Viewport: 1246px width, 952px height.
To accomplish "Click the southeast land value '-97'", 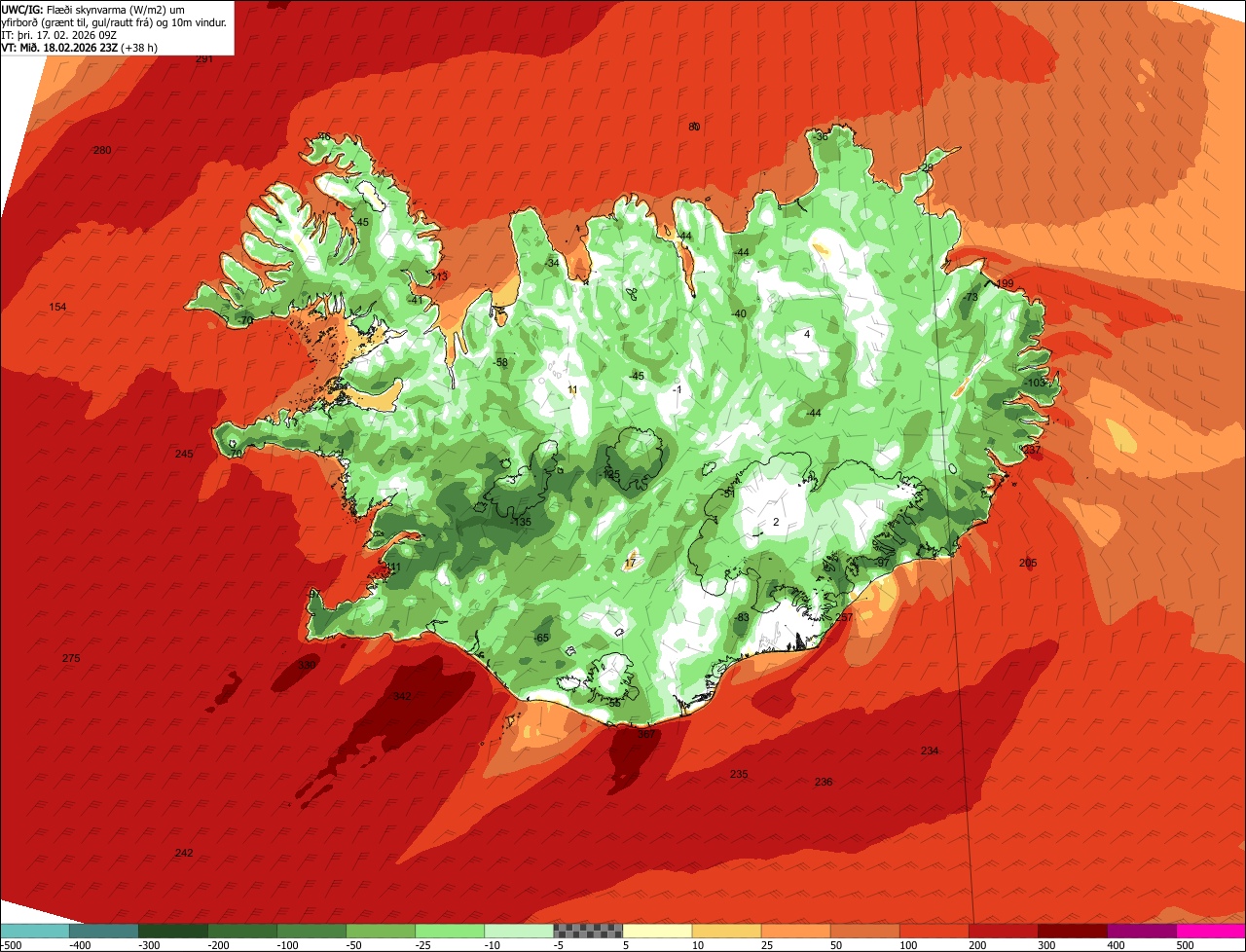I will point(882,563).
